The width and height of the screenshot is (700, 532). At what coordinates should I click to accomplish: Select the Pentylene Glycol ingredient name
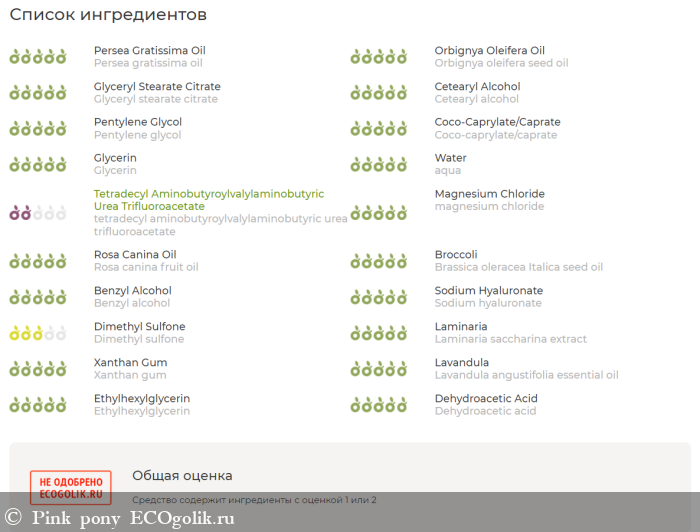click(138, 123)
